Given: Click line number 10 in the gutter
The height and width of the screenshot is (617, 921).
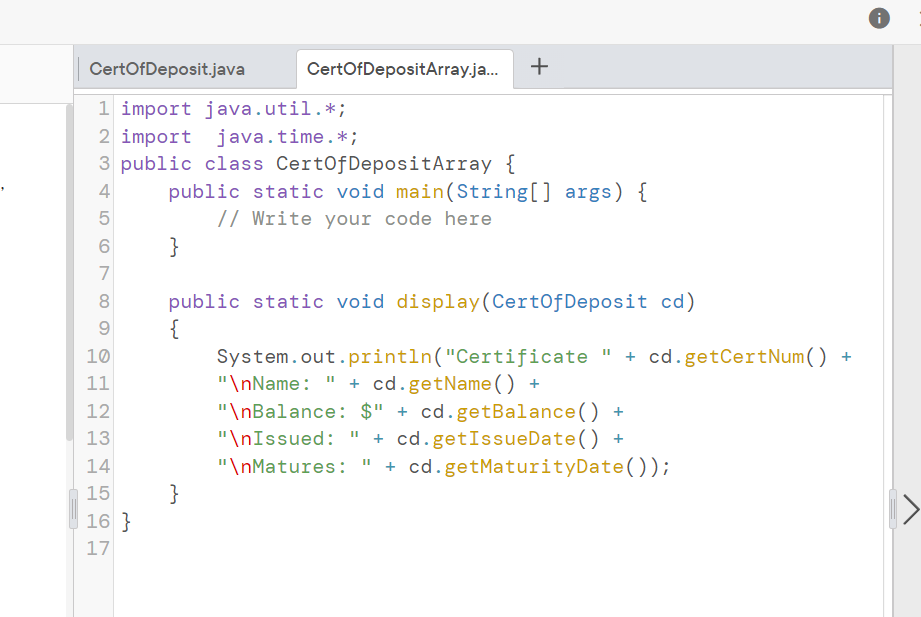Looking at the screenshot, I should pos(99,356).
